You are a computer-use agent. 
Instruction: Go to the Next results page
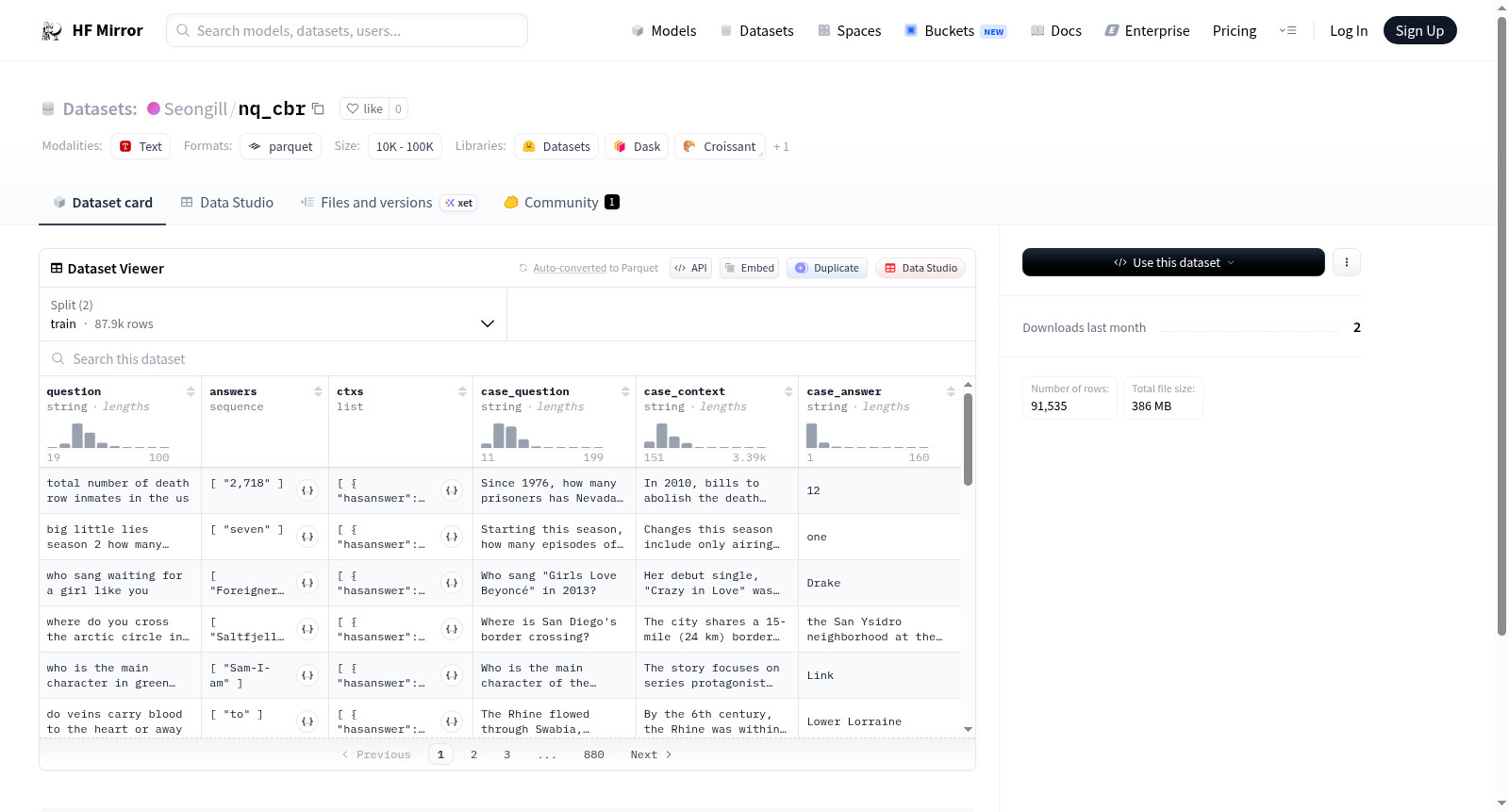651,754
